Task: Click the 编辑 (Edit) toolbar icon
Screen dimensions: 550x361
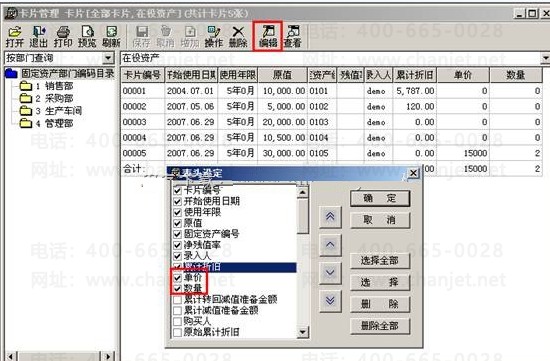Action: [268, 36]
